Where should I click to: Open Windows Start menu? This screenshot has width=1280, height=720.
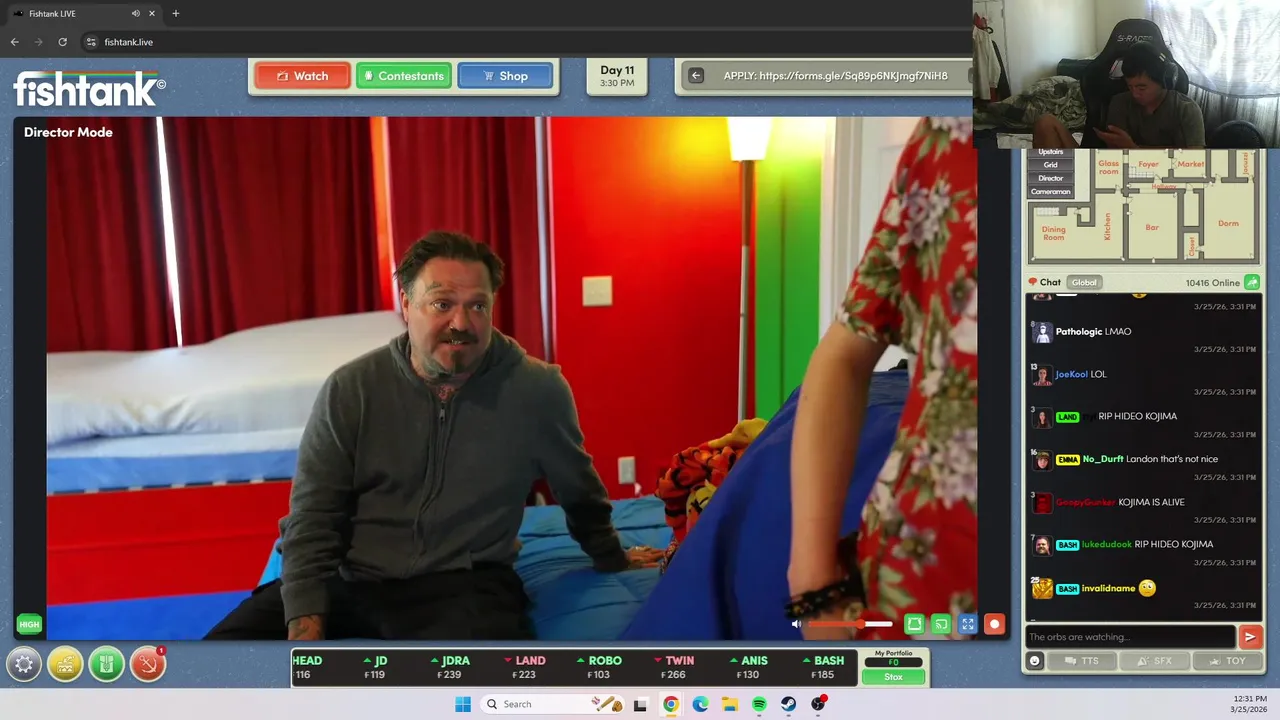click(463, 704)
